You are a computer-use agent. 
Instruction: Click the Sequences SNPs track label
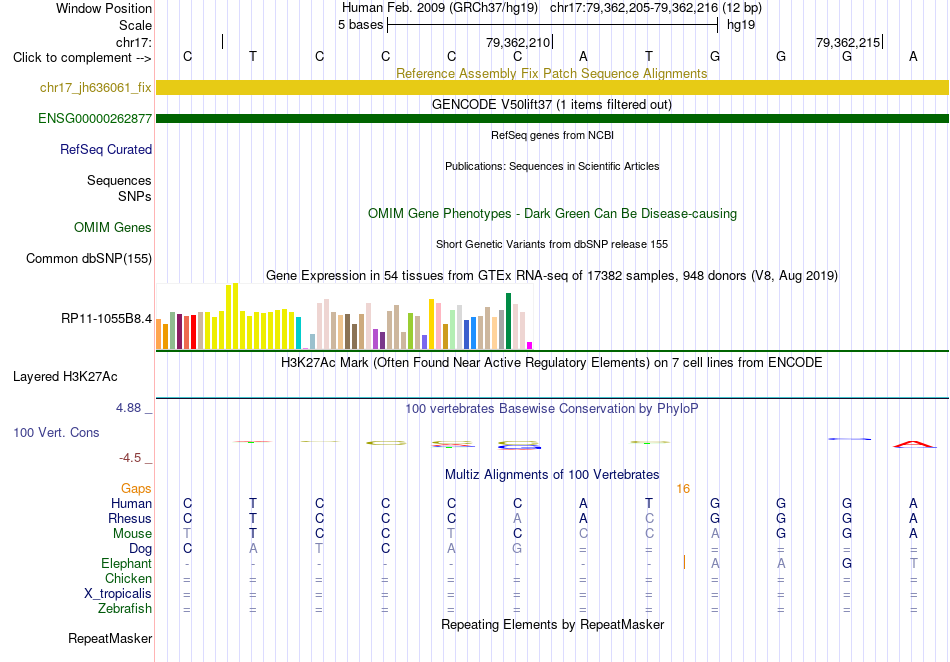pyautogui.click(x=119, y=188)
